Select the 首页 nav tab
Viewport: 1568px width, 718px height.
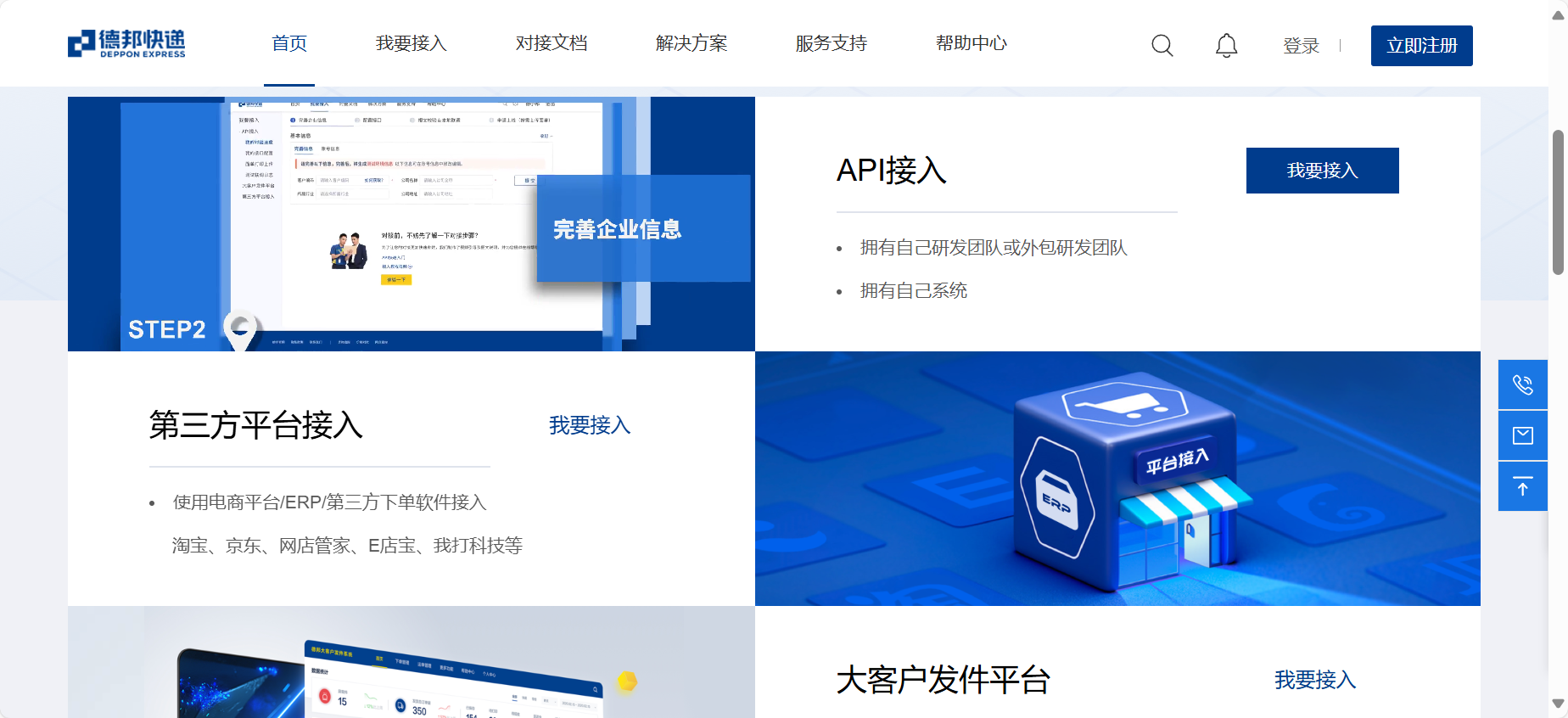289,43
